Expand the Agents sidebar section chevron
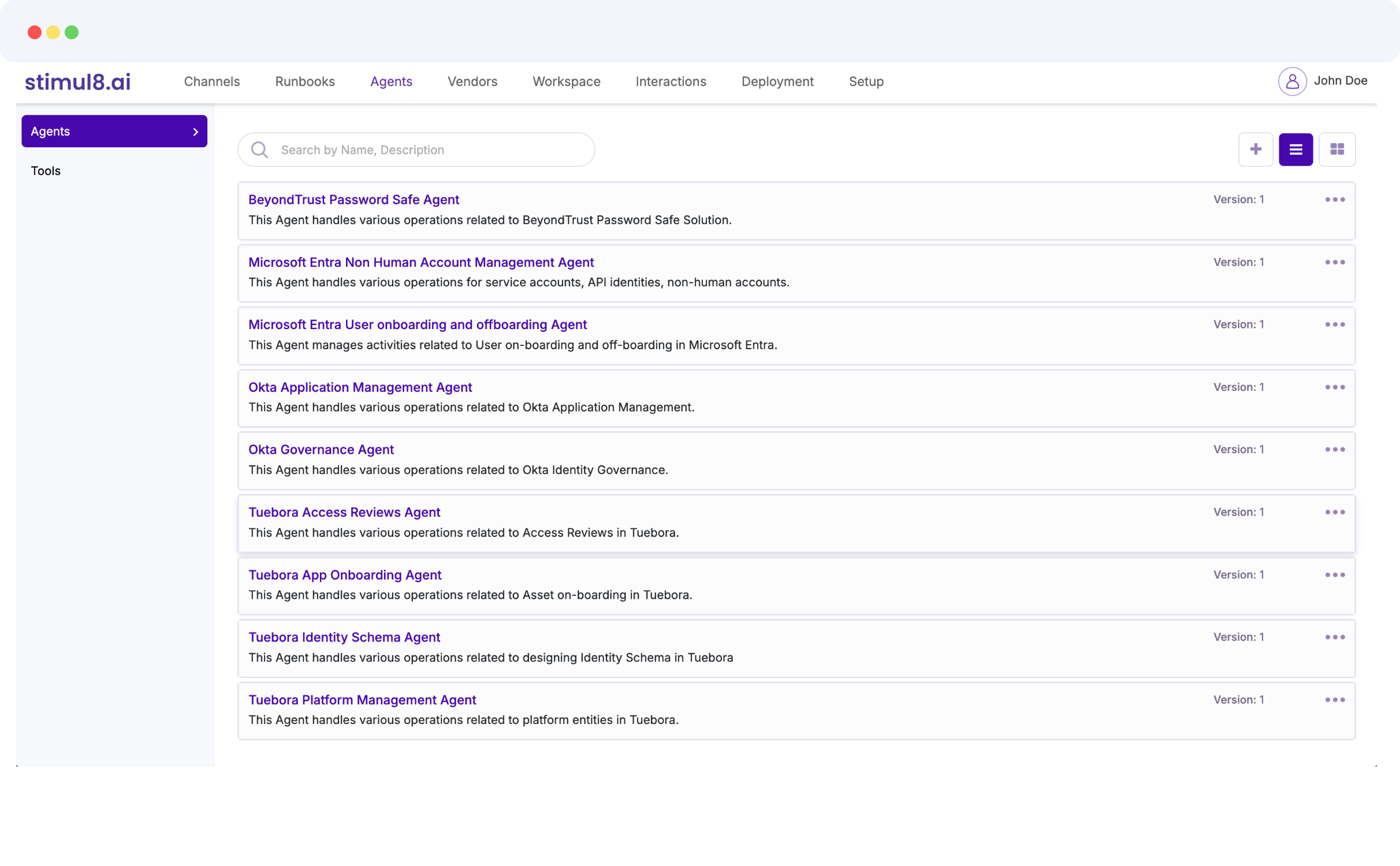The width and height of the screenshot is (1400, 866). click(x=196, y=131)
